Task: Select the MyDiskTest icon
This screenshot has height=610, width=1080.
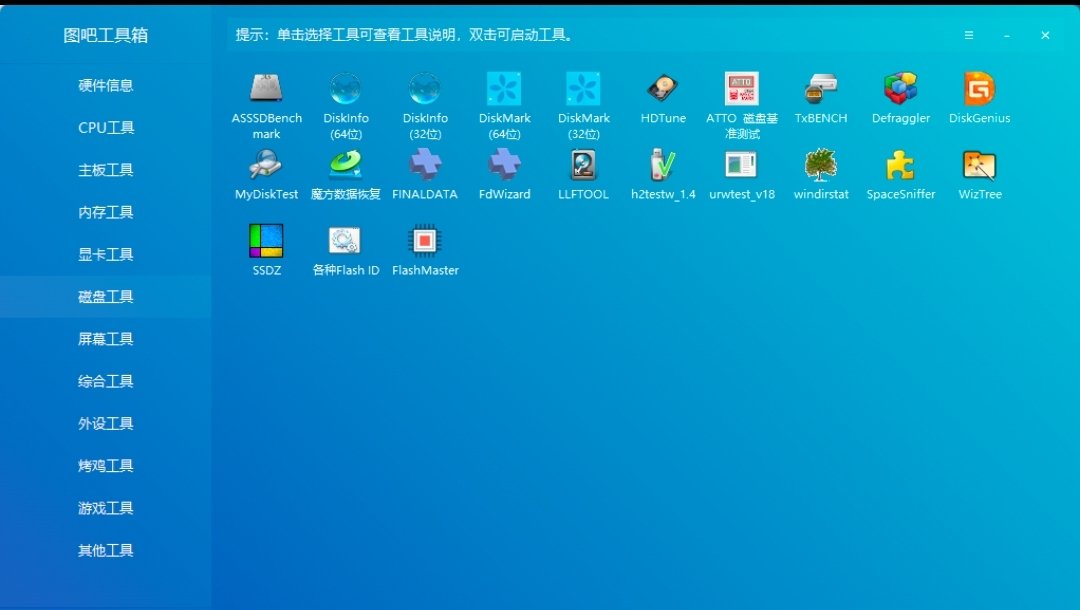Action: [x=267, y=165]
